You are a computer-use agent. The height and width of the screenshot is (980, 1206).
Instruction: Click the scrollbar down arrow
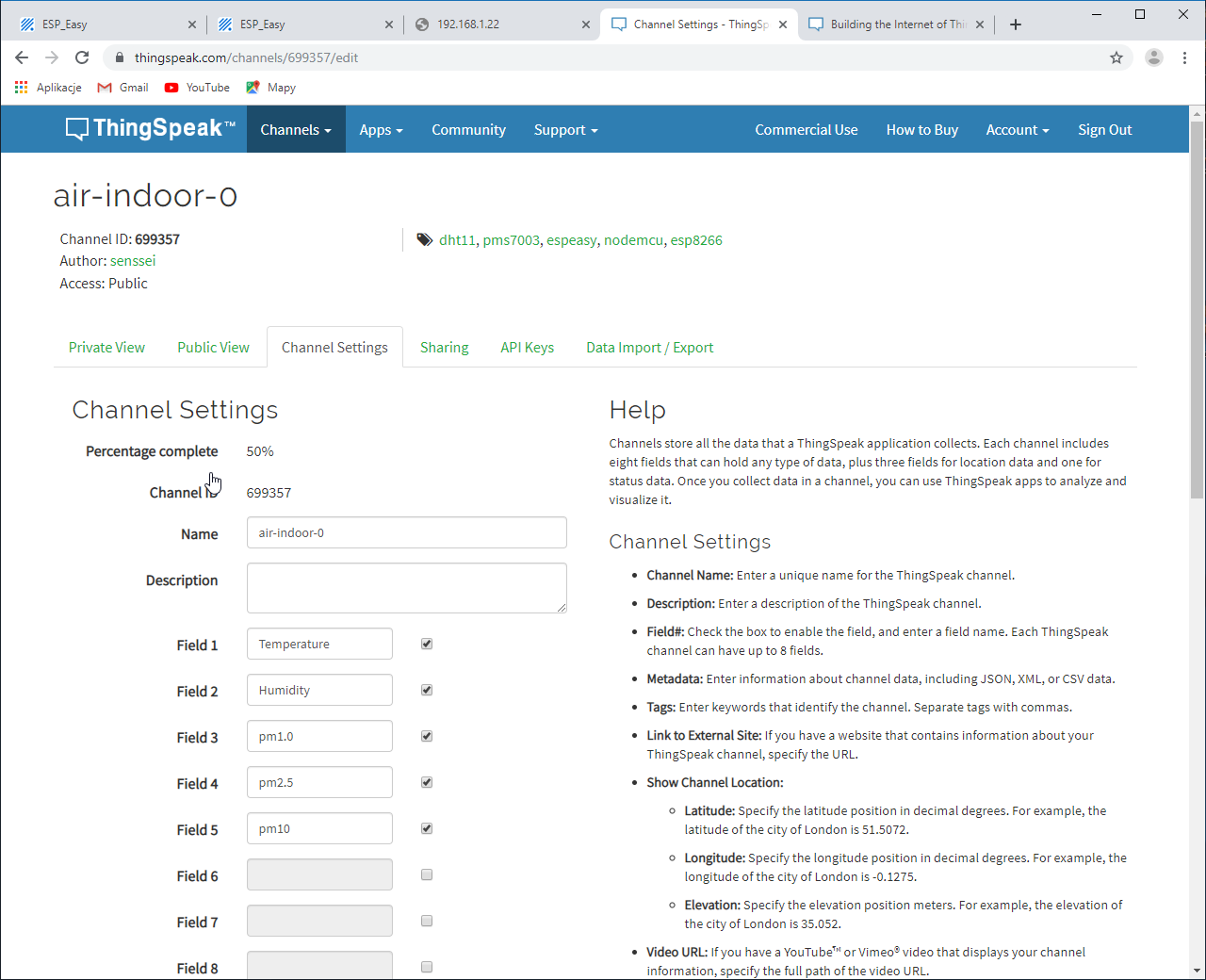coord(1198,971)
